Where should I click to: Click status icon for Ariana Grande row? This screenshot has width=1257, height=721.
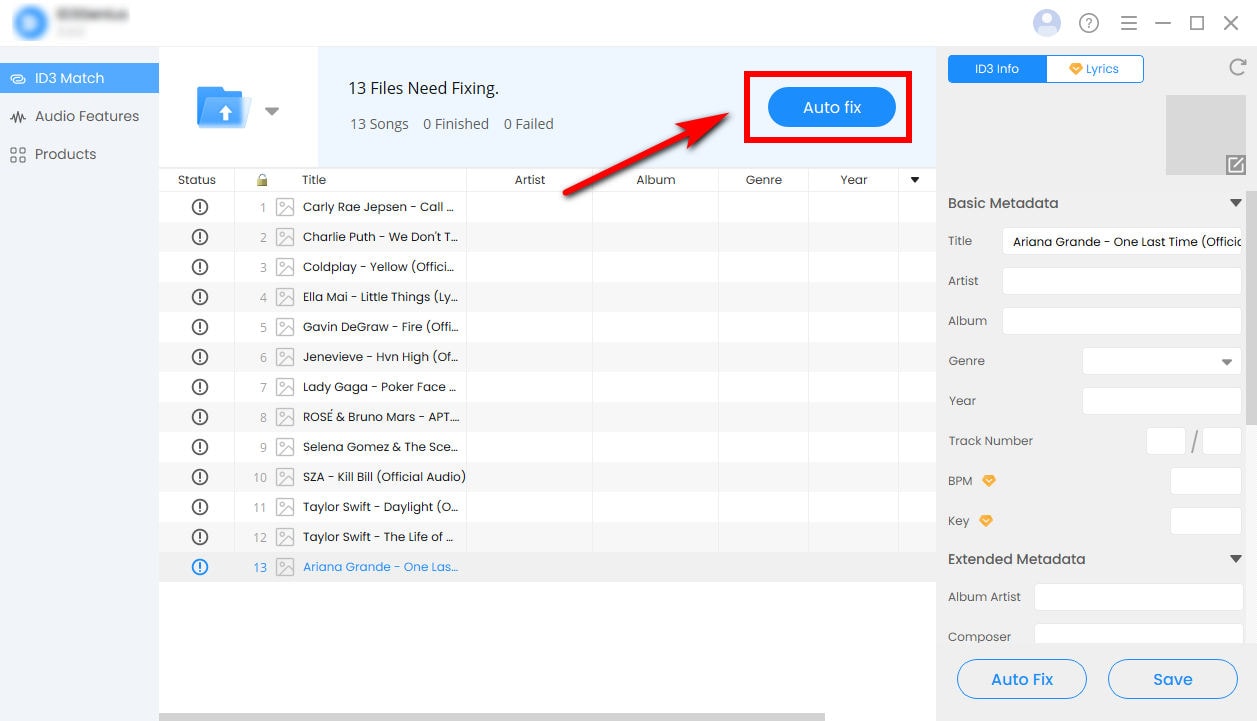click(199, 567)
